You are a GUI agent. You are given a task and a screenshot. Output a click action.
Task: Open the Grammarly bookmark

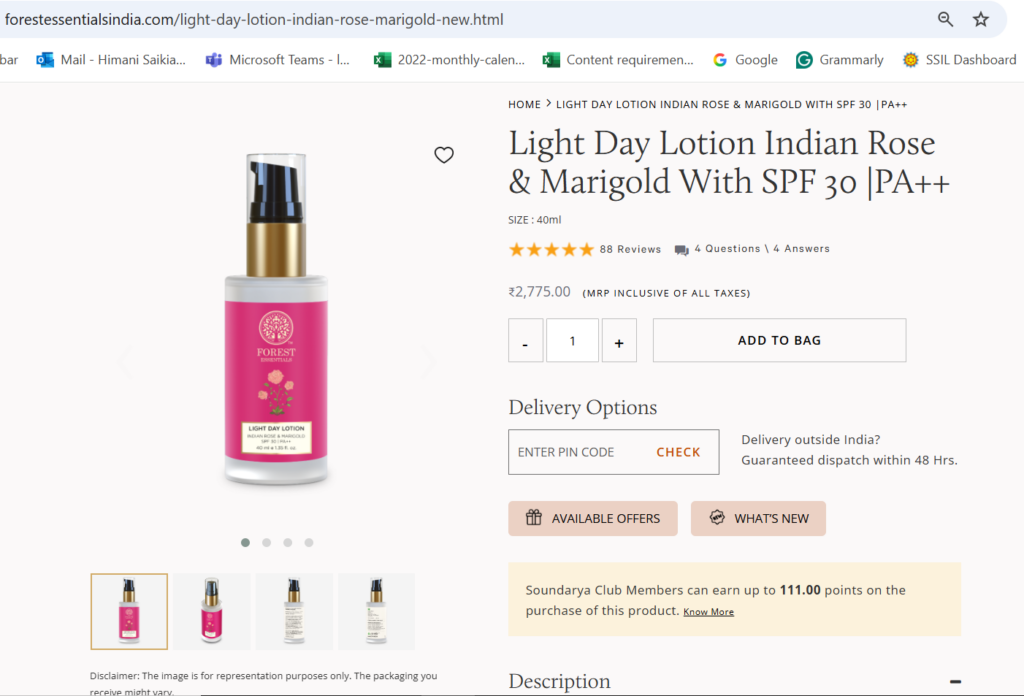coord(840,60)
